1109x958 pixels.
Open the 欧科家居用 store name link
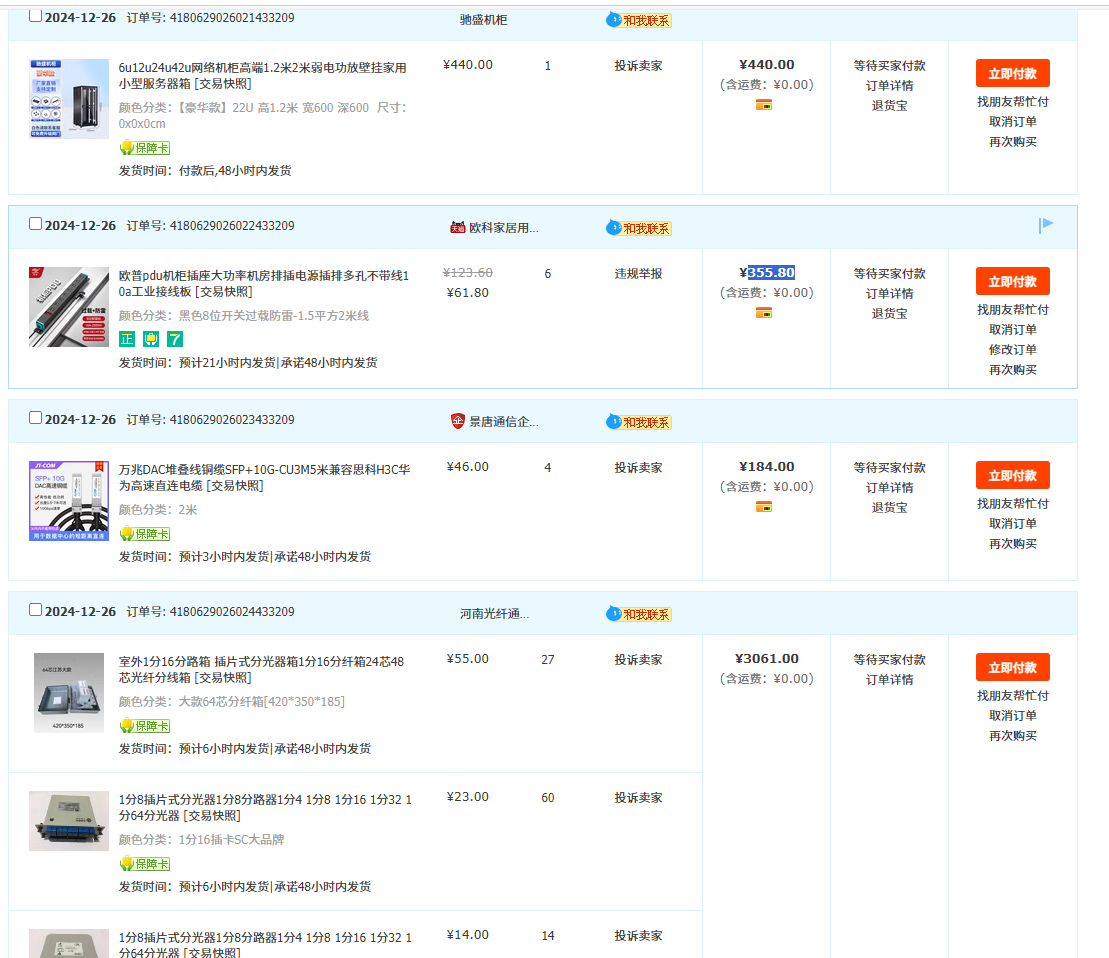click(x=504, y=228)
